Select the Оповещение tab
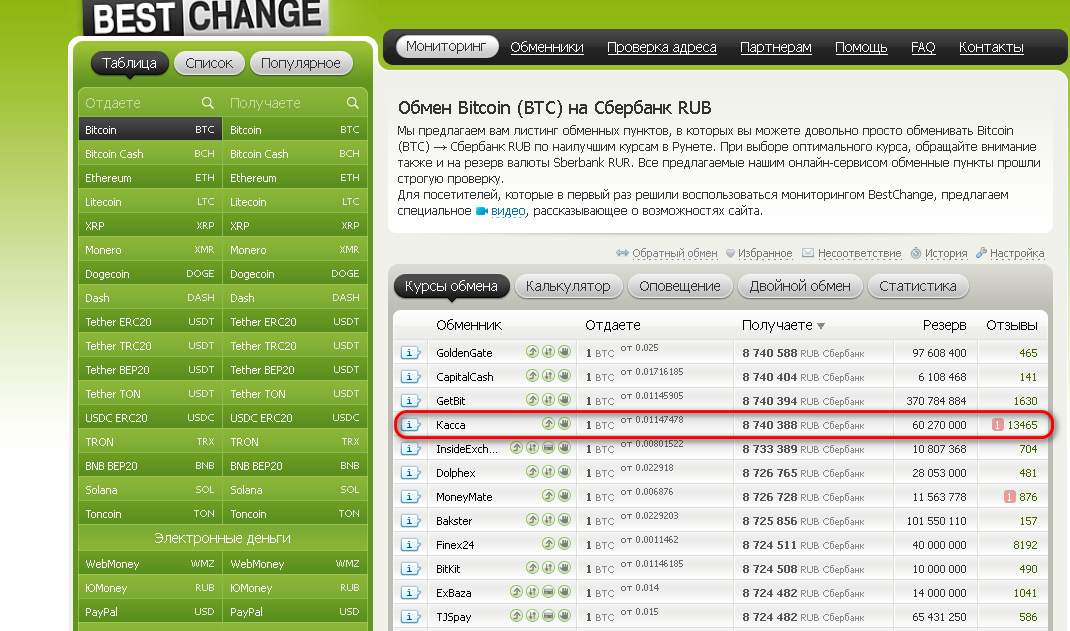This screenshot has height=631, width=1070. [x=680, y=287]
